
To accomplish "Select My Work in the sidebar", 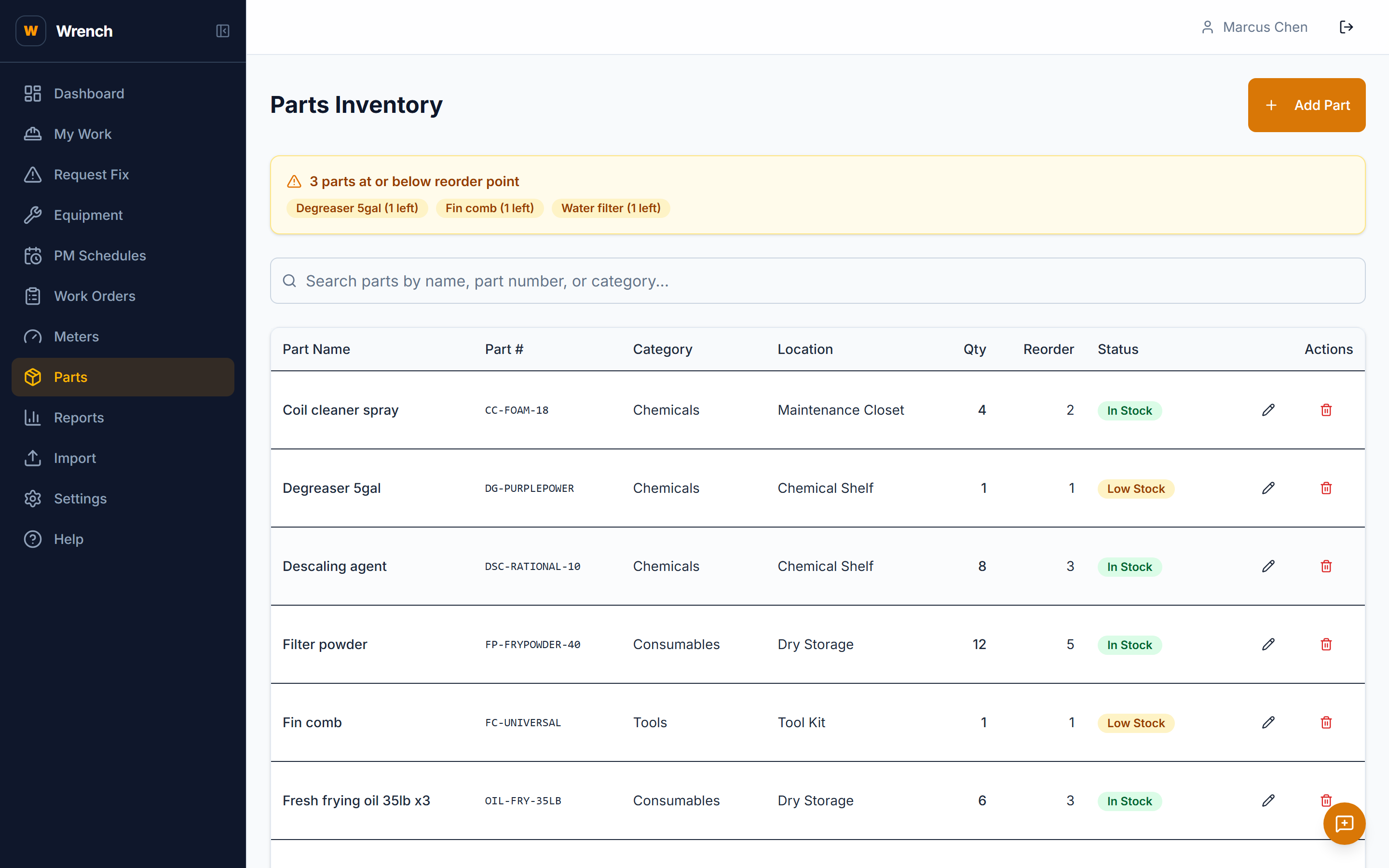I will [82, 134].
